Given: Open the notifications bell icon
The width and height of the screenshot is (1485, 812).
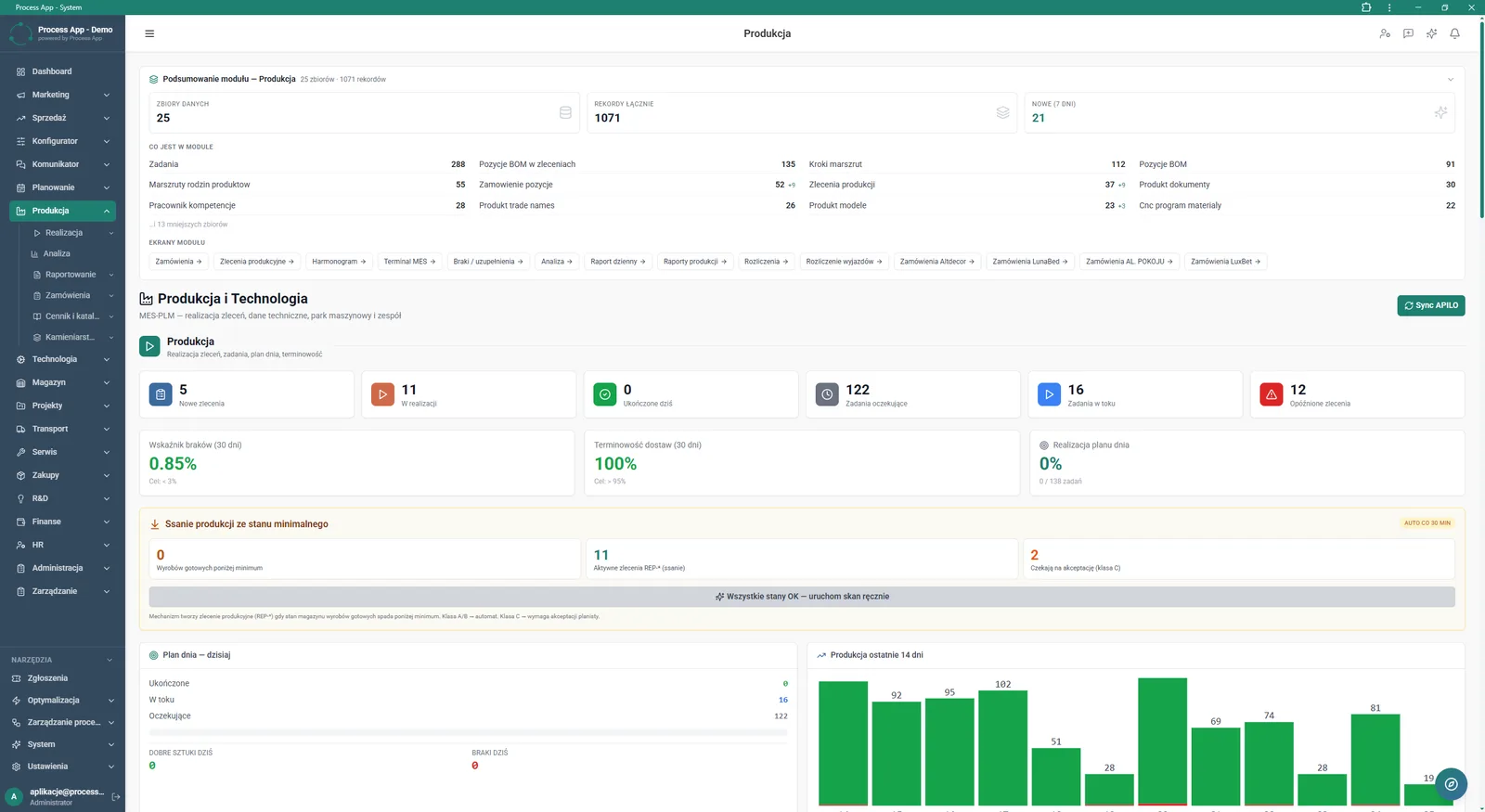Looking at the screenshot, I should point(1454,33).
